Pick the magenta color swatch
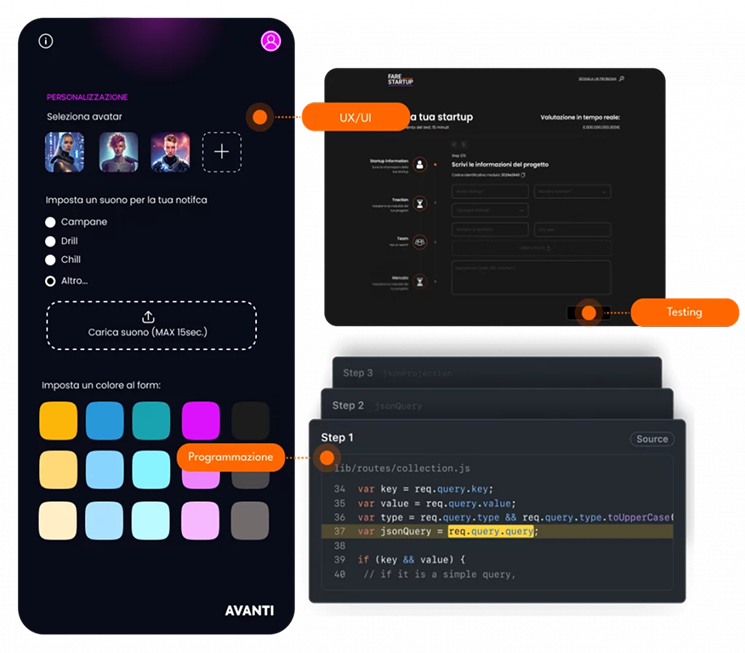 (200, 420)
